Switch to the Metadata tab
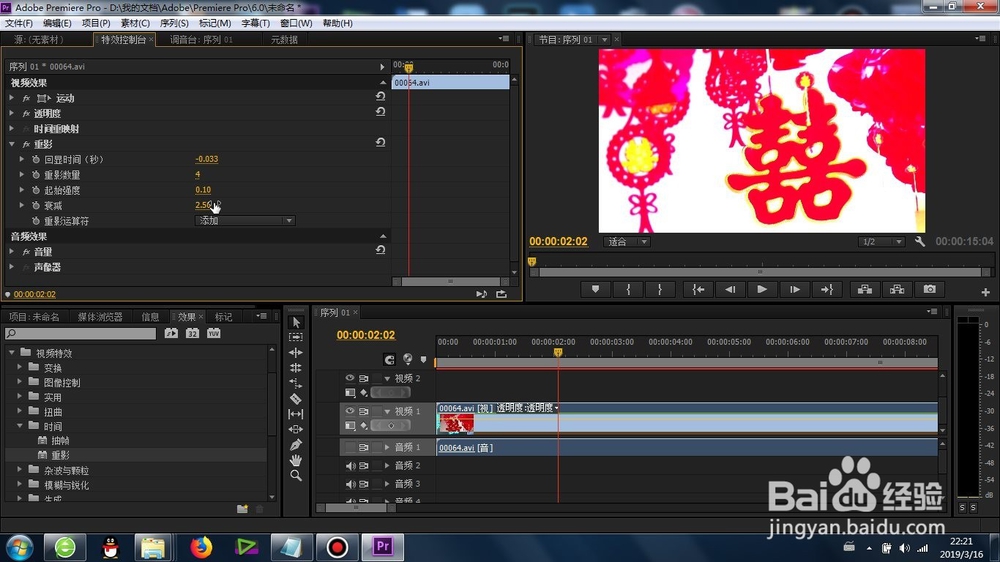 tap(284, 40)
